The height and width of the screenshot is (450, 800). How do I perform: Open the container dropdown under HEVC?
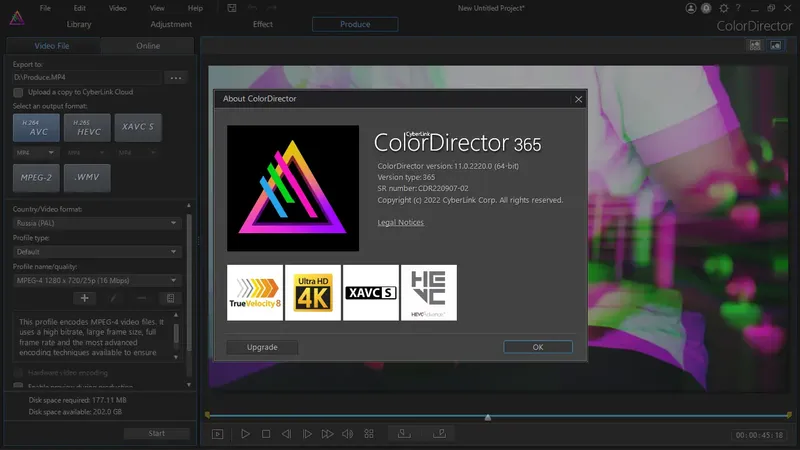click(x=87, y=153)
